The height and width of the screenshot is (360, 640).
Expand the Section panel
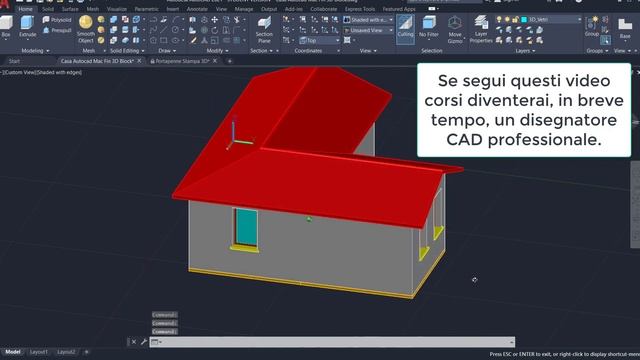pyautogui.click(x=261, y=51)
